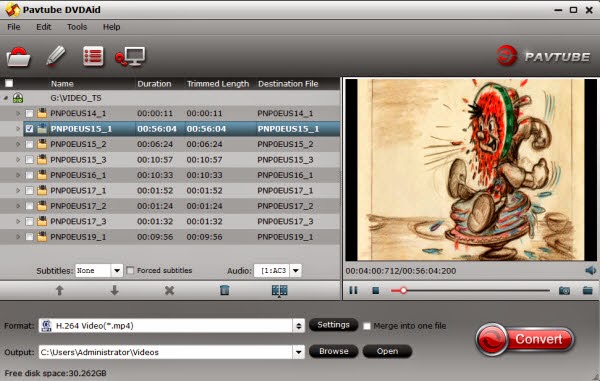
Task: Check the PNP0EUS15_2 checkbox
Action: (x=29, y=144)
